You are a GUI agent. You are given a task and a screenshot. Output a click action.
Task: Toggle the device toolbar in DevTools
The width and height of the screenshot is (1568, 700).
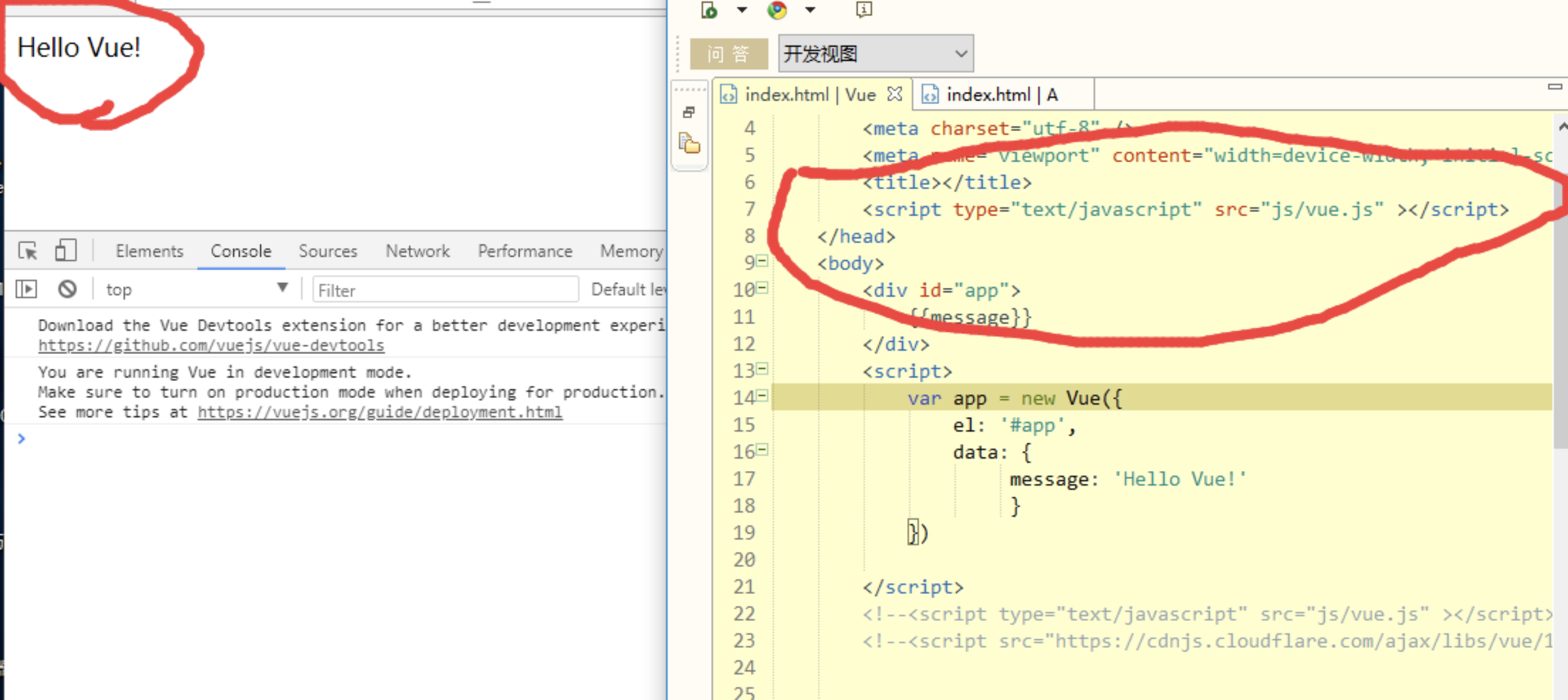click(x=66, y=250)
